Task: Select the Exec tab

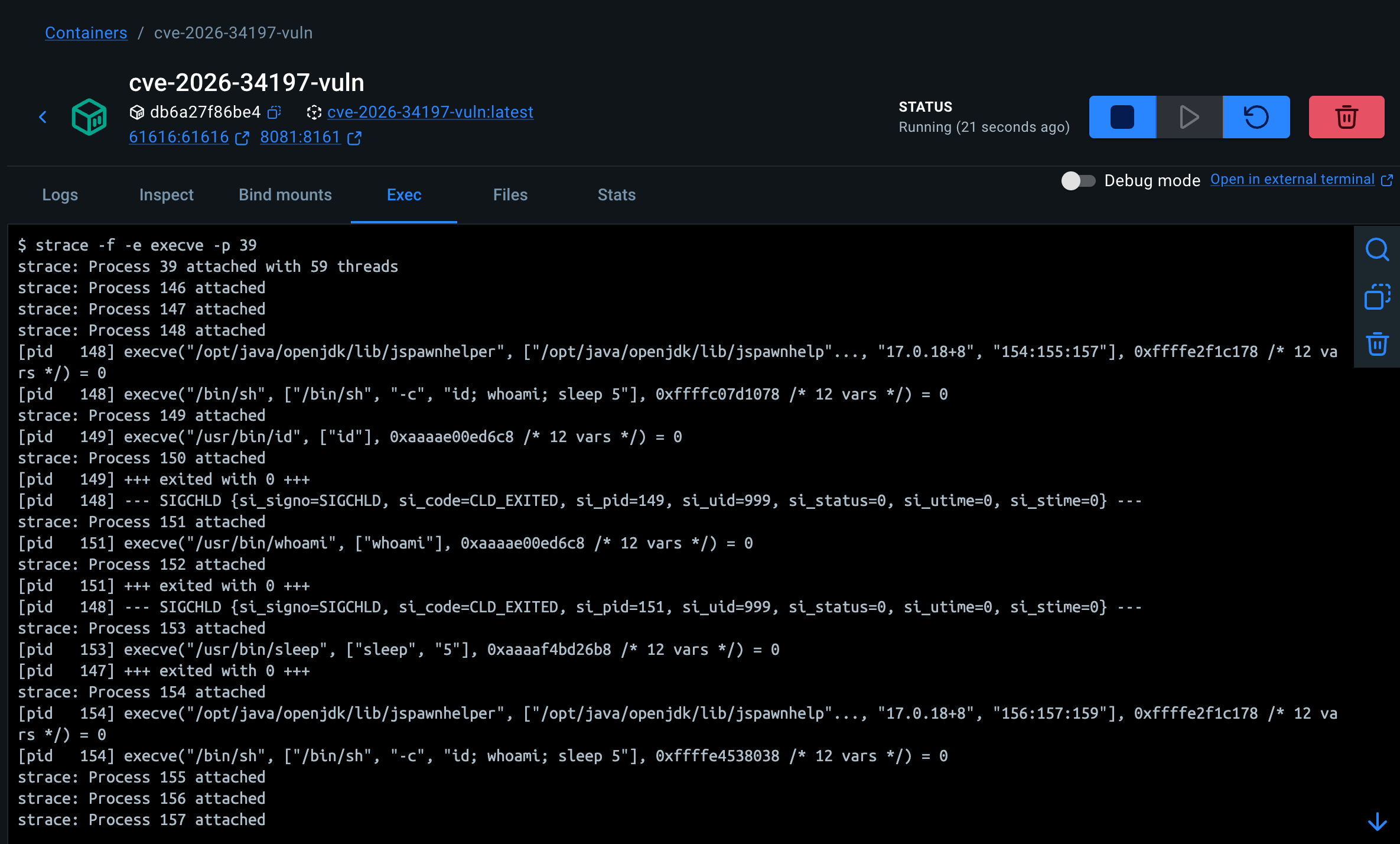Action: point(404,195)
